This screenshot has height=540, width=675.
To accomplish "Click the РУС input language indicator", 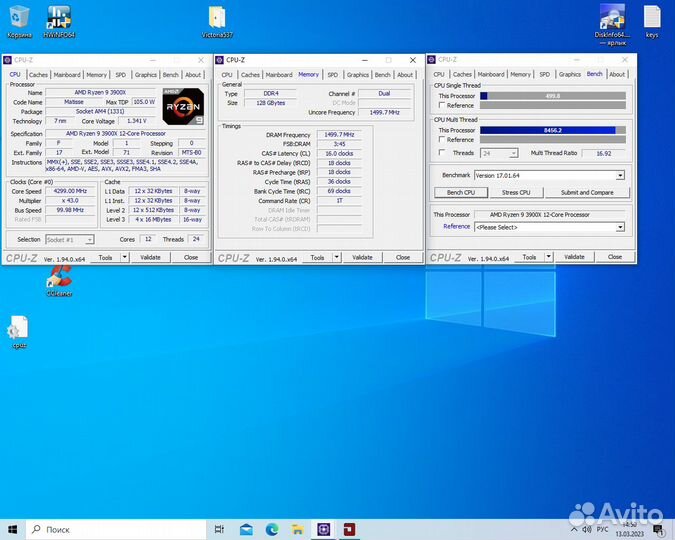I will click(602, 529).
